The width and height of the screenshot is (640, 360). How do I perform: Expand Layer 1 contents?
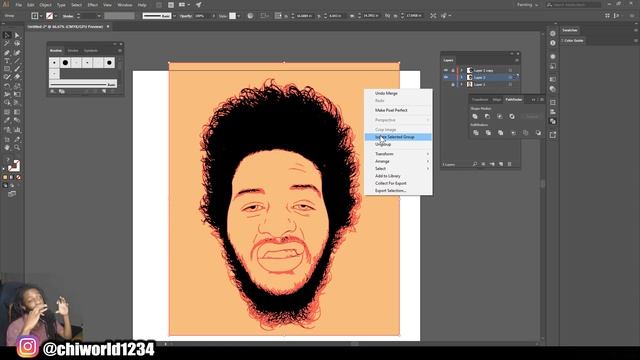point(462,84)
